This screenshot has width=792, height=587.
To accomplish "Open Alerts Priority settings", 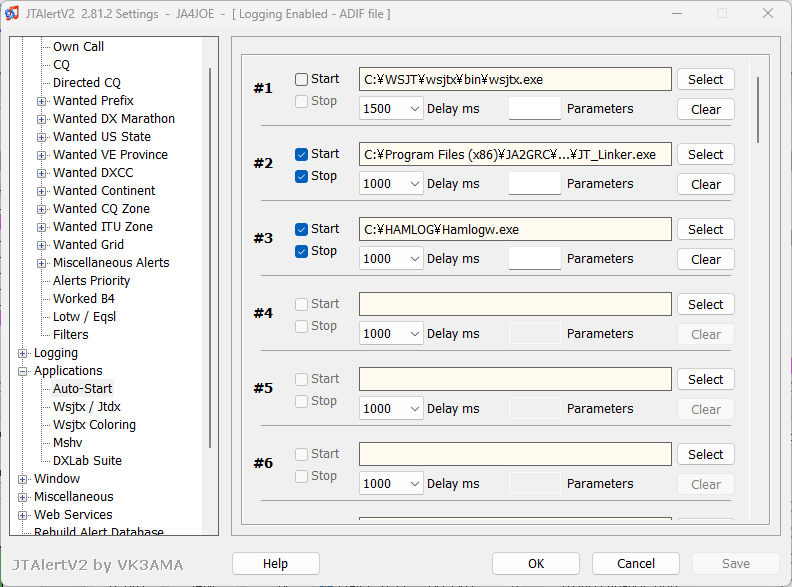I will [91, 280].
